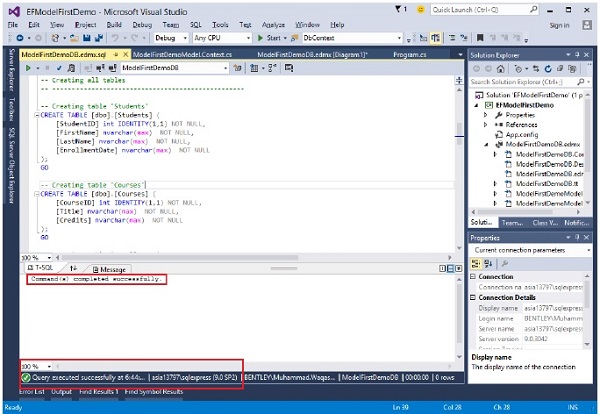Switch to the Message results tab

111,269
